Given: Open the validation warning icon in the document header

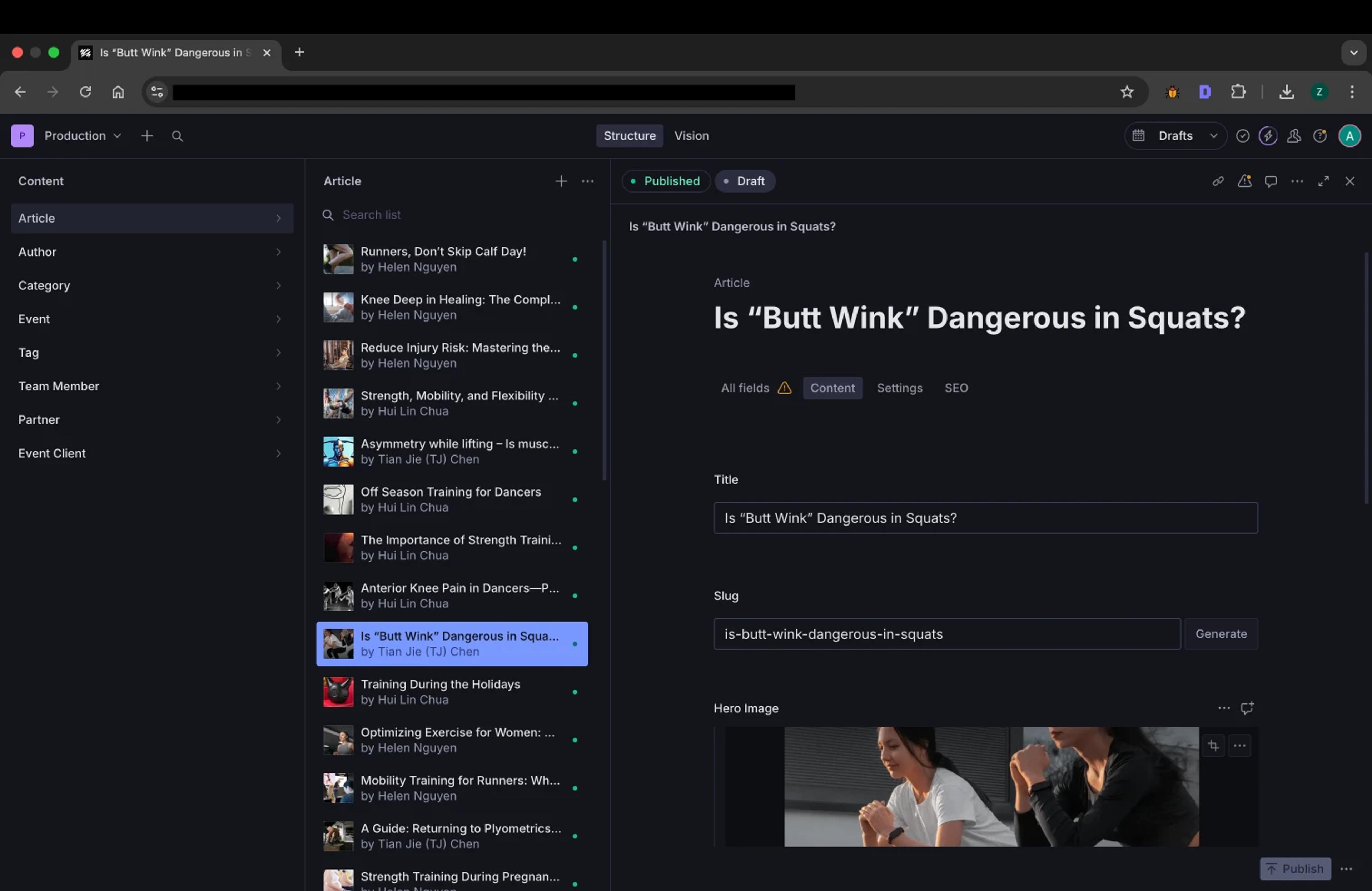Looking at the screenshot, I should pos(1244,181).
